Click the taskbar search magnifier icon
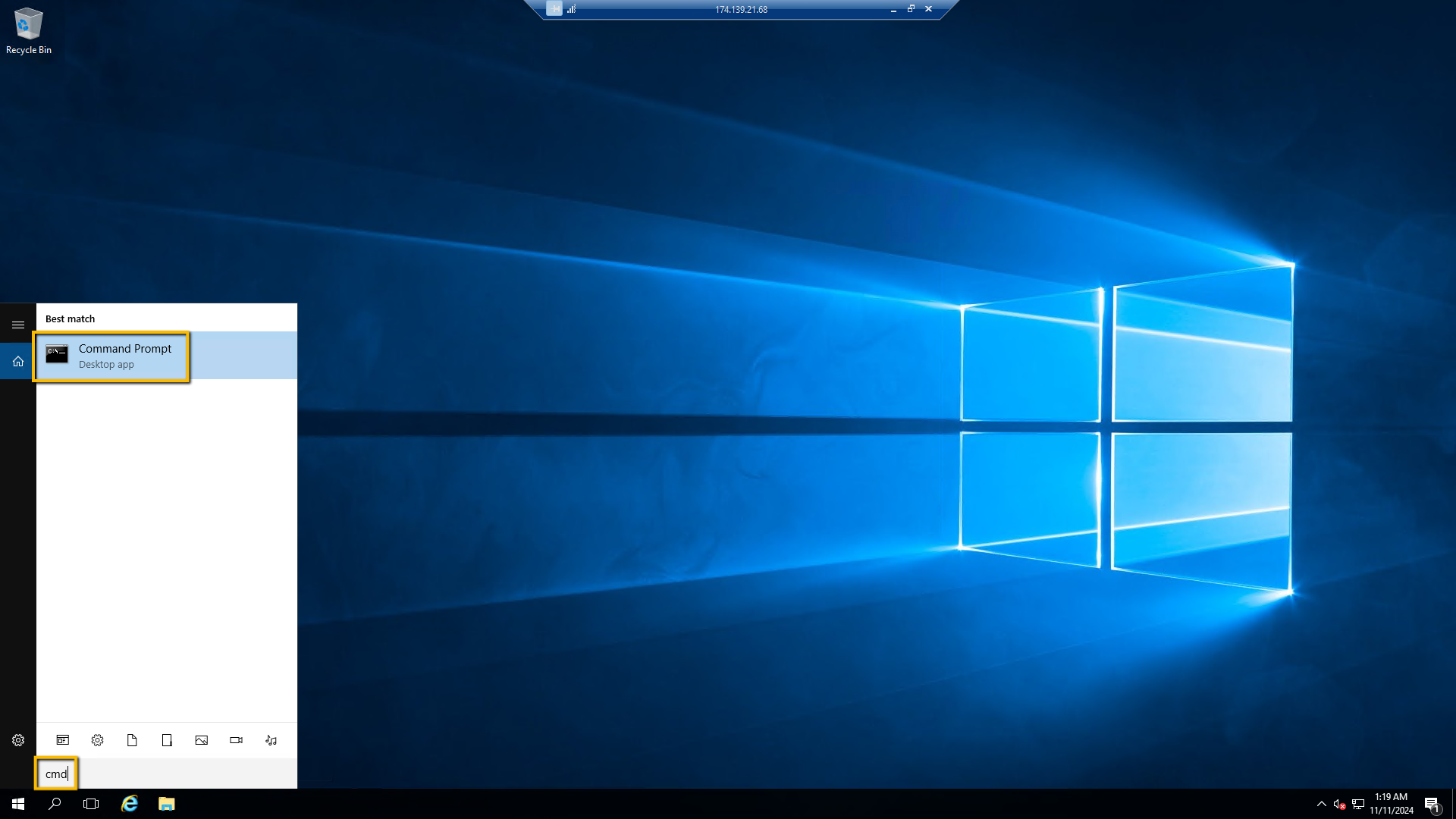Screen dimensions: 1456x819 point(55,804)
